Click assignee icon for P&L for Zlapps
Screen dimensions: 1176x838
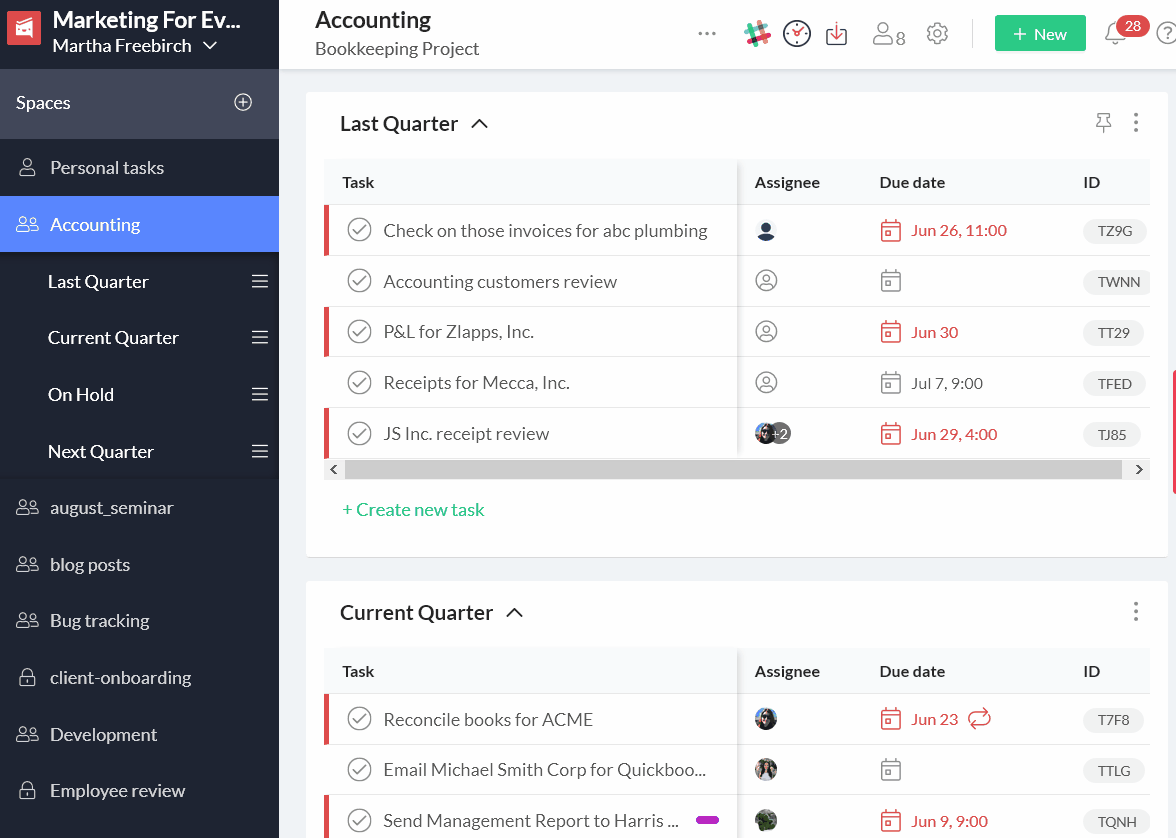[766, 332]
